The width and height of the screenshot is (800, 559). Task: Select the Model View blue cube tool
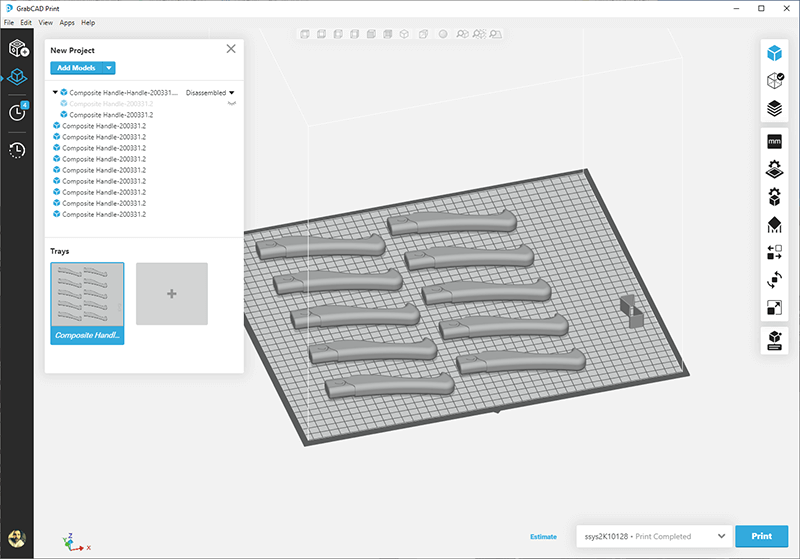773,53
